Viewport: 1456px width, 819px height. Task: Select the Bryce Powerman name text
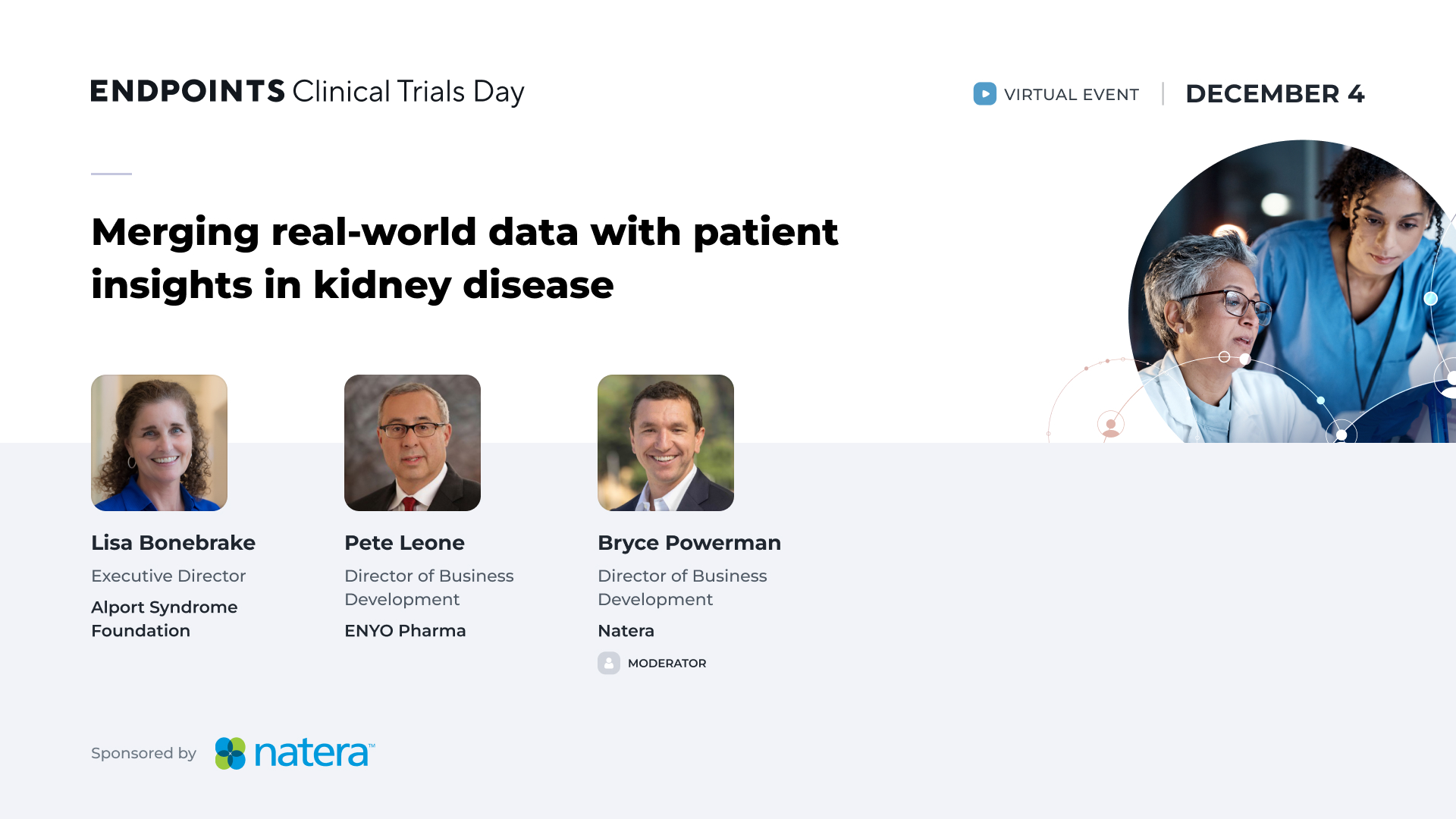click(x=689, y=543)
